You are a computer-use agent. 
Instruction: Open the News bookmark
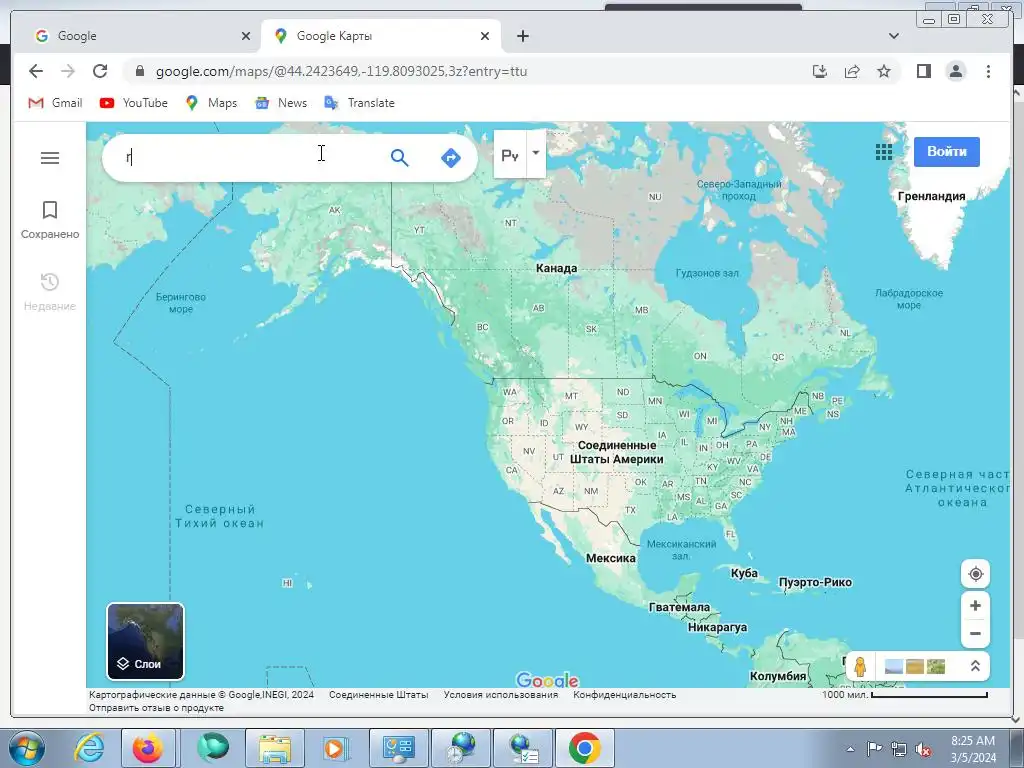[x=281, y=103]
